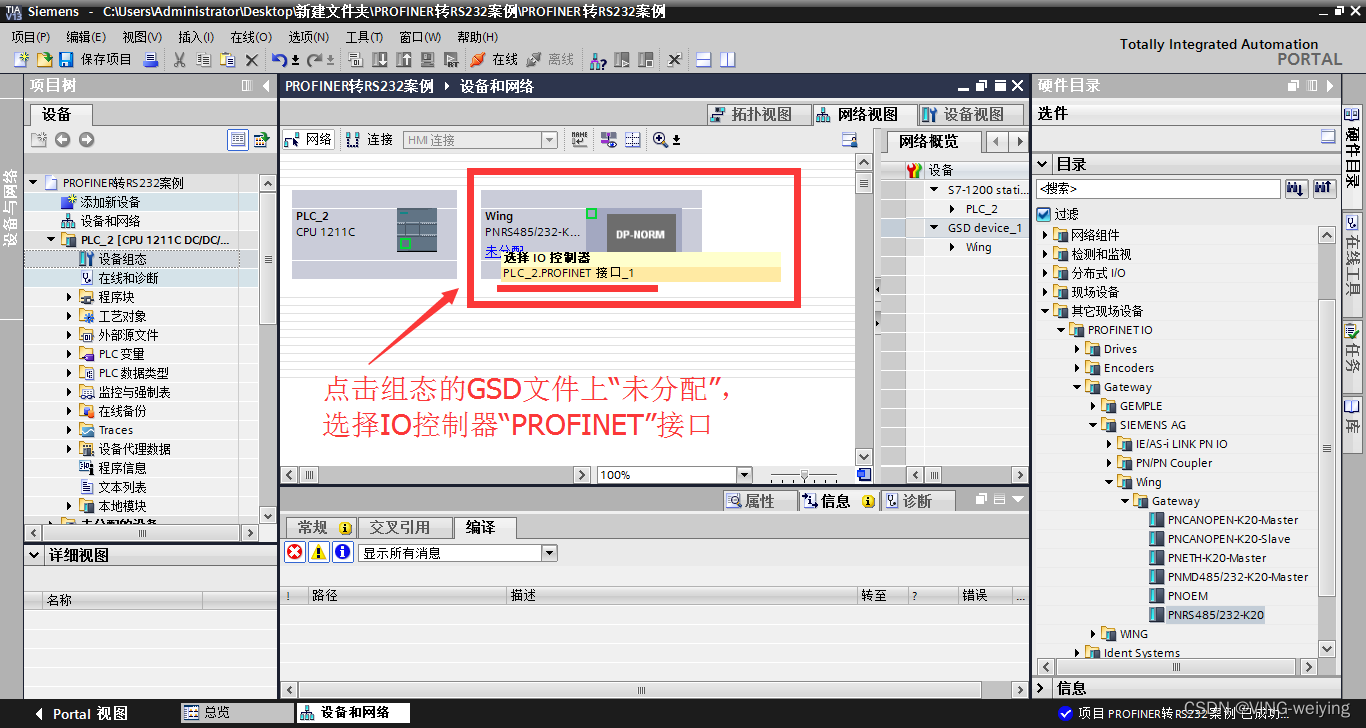The image size is (1366, 728).
Task: Click the Download to device icon
Action: [x=380, y=60]
